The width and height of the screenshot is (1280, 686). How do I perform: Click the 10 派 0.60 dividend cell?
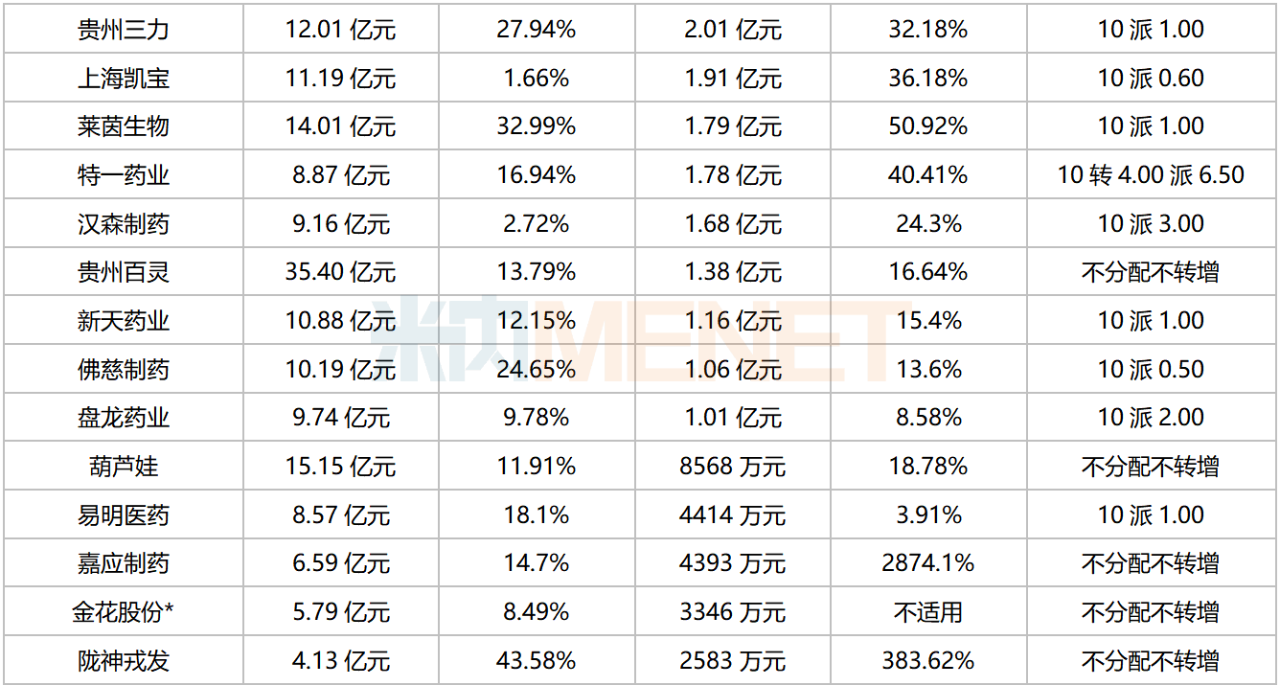tap(1150, 78)
